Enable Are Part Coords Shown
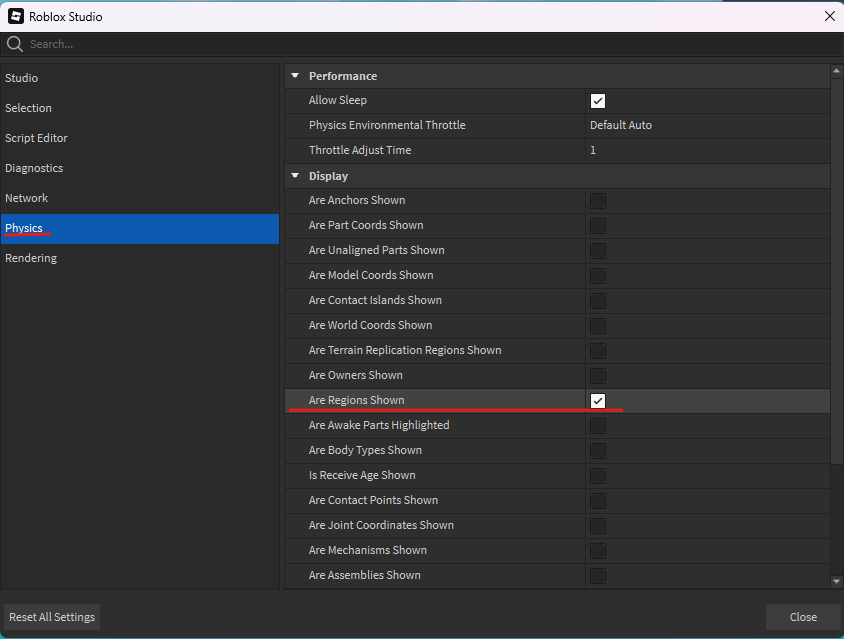The height and width of the screenshot is (639, 844). (x=597, y=226)
